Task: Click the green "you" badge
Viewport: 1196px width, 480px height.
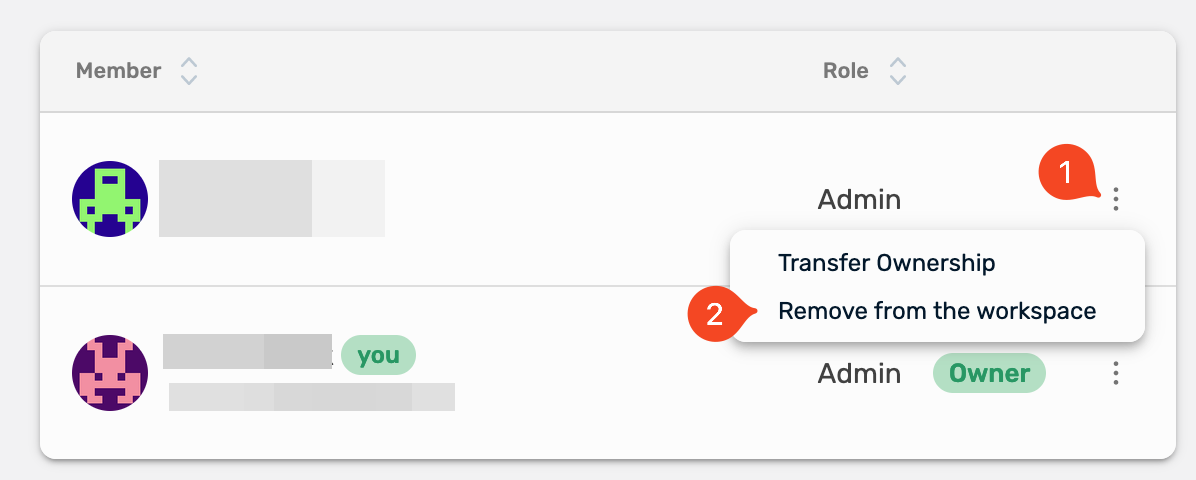Action: 378,355
